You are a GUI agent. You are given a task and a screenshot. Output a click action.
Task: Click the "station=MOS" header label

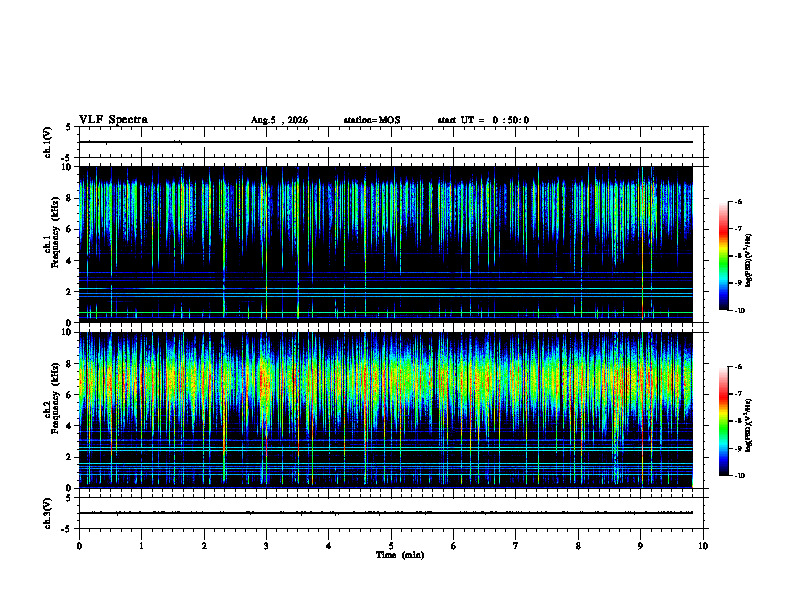[x=372, y=120]
